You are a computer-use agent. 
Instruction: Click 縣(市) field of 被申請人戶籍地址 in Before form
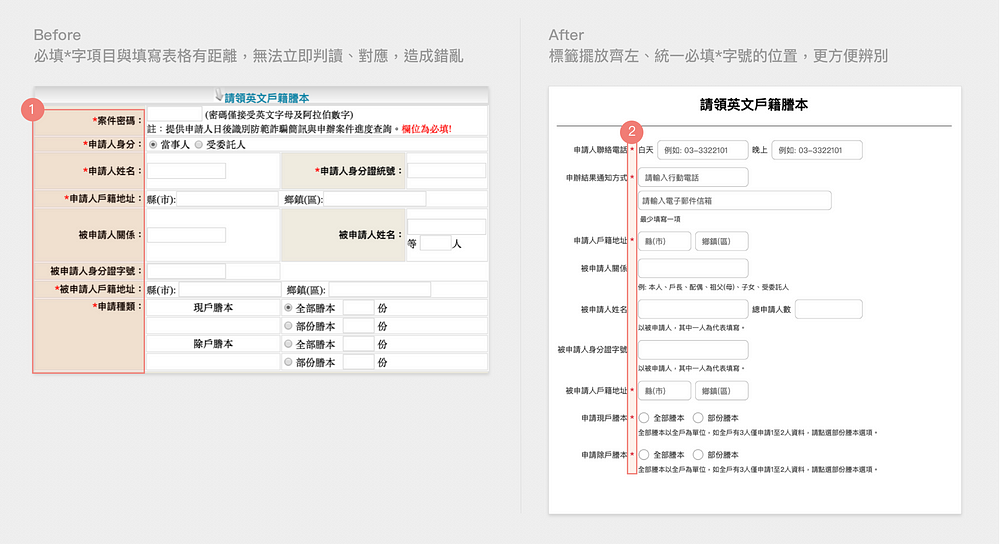(x=230, y=290)
